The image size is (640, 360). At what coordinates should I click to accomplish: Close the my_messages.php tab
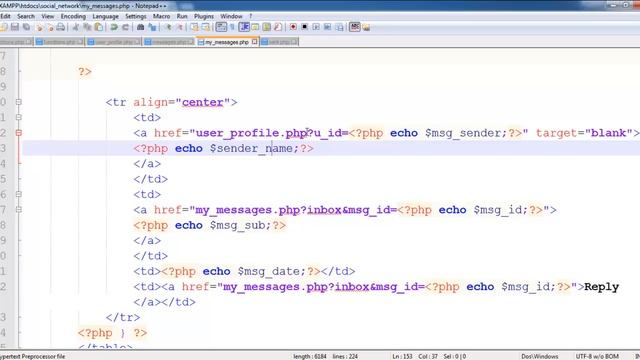(255, 42)
